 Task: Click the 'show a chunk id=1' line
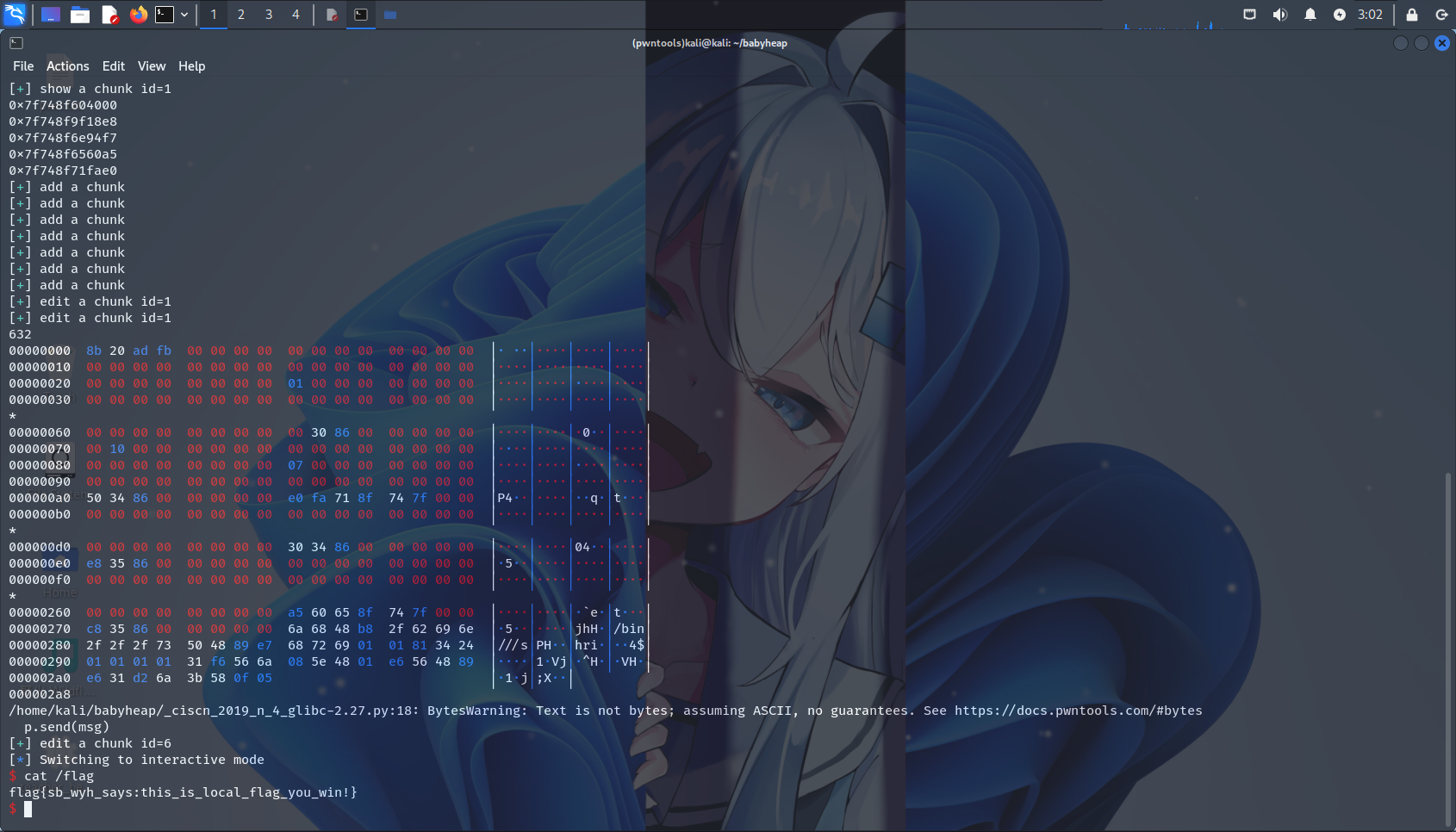[90, 89]
